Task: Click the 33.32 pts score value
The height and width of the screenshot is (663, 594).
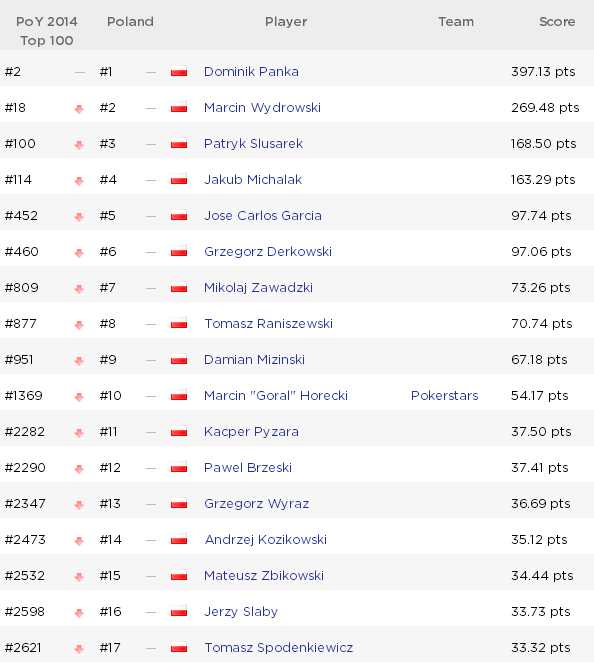Action: click(x=541, y=647)
